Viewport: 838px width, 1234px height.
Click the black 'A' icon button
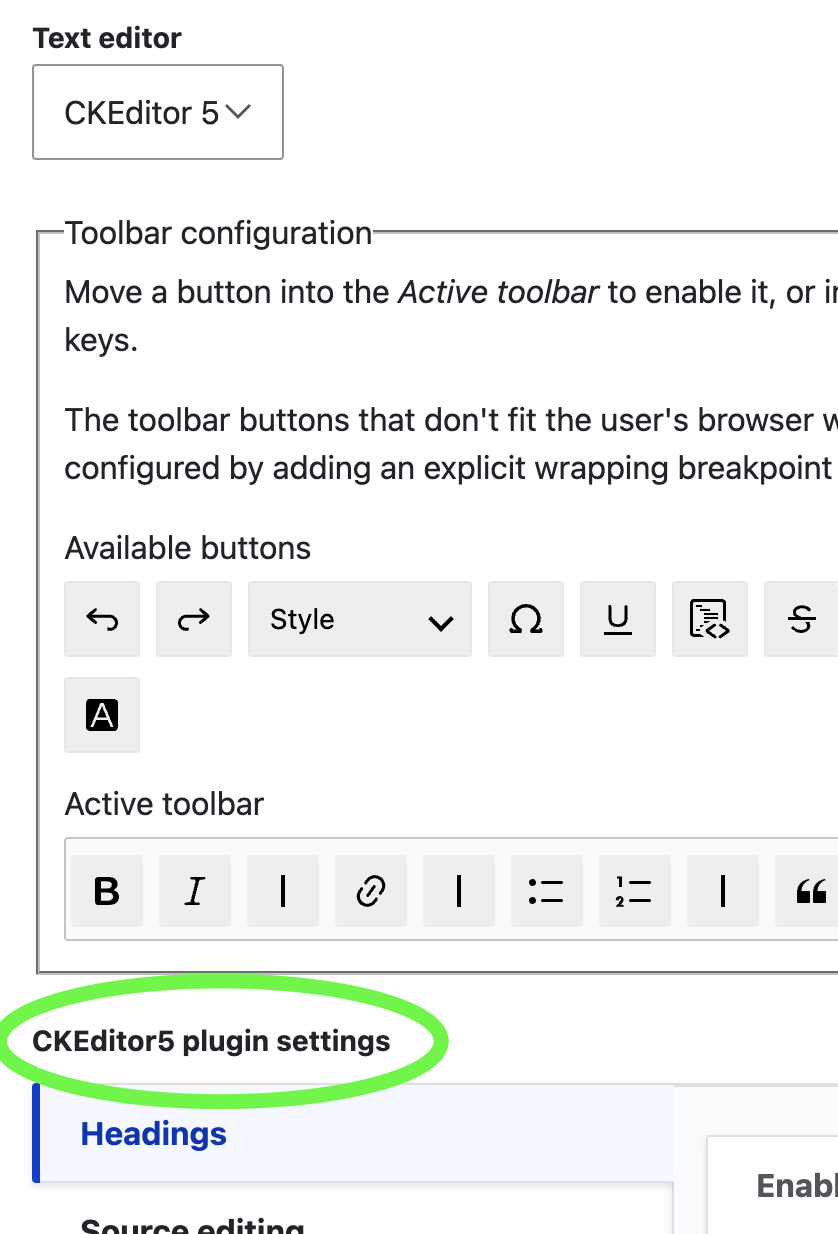pos(102,715)
